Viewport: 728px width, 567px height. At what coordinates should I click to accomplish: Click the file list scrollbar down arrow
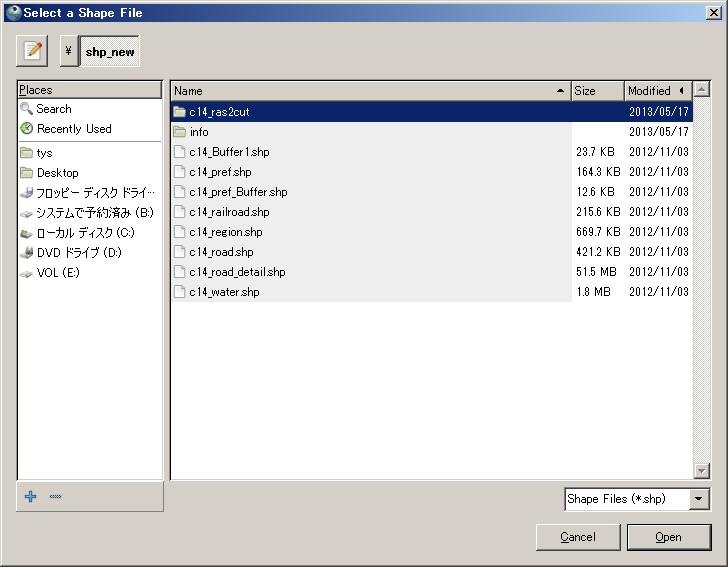point(701,471)
